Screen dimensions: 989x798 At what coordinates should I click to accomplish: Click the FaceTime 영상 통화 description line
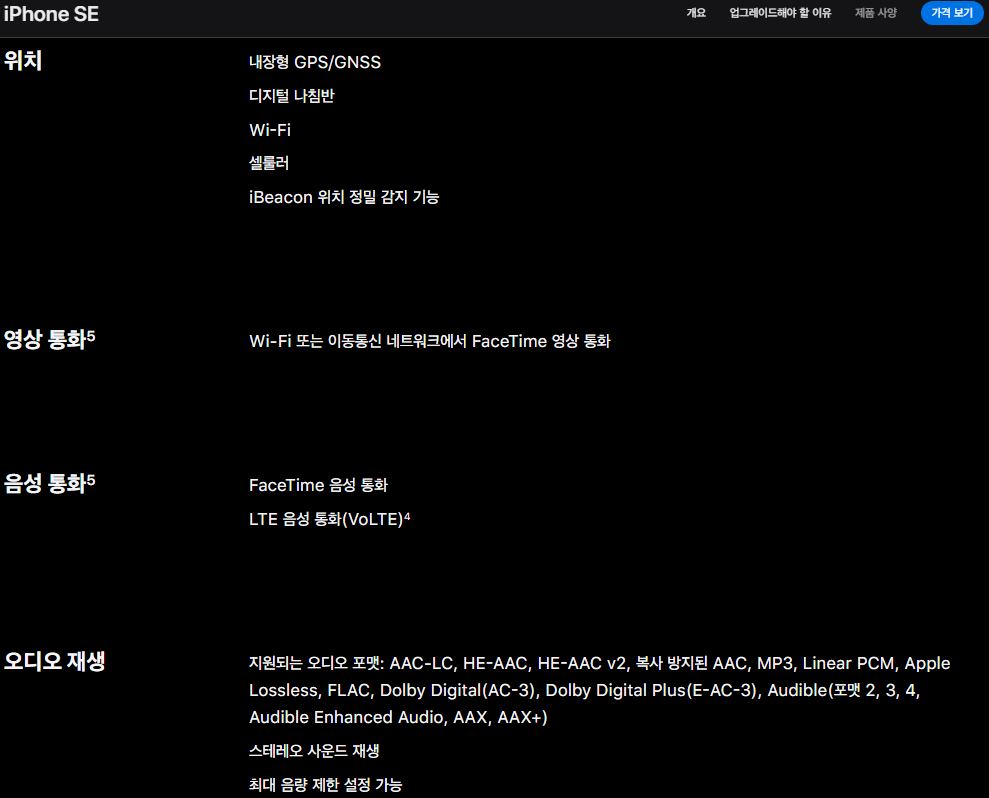[430, 341]
